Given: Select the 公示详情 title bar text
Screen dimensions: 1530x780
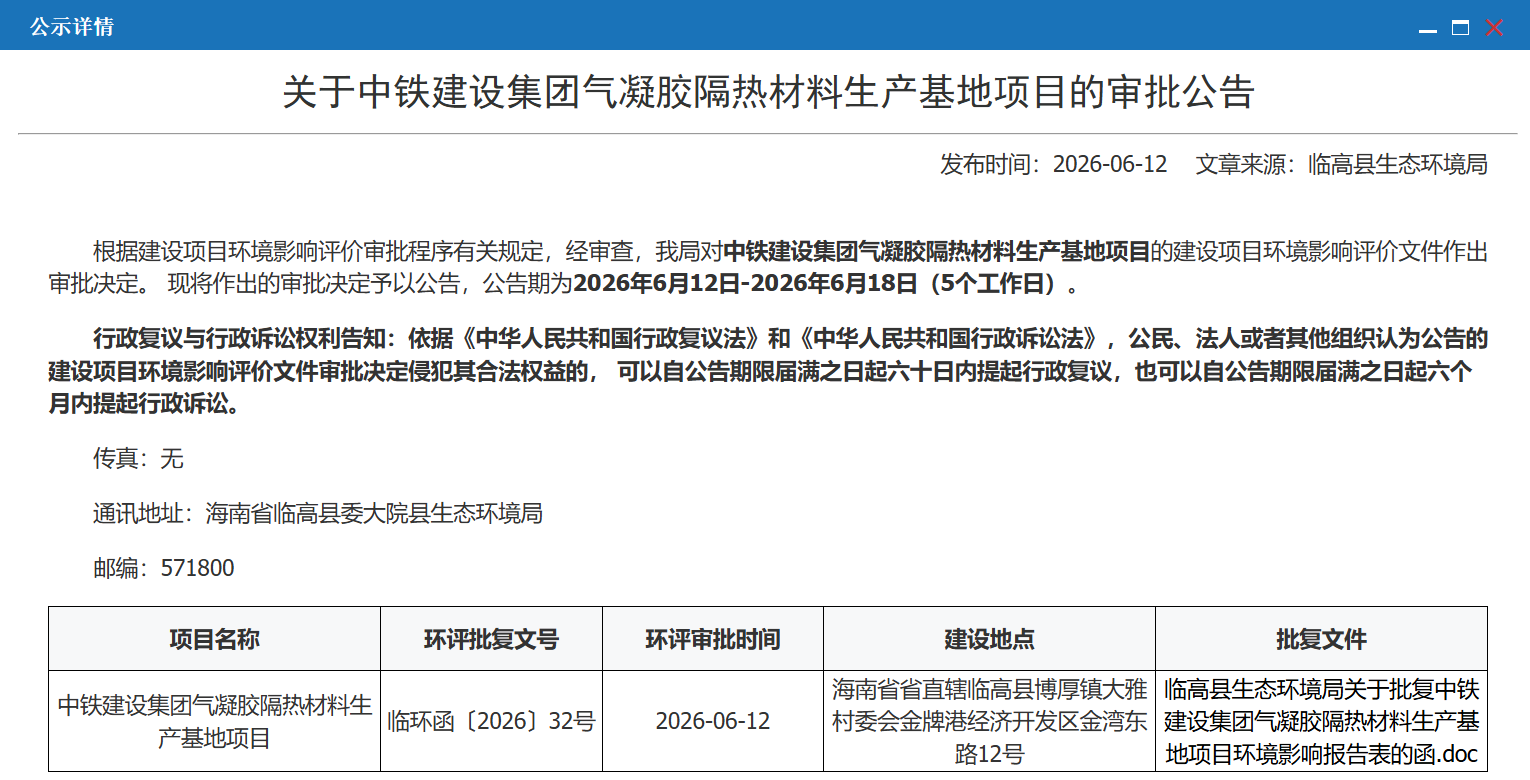Looking at the screenshot, I should (72, 27).
